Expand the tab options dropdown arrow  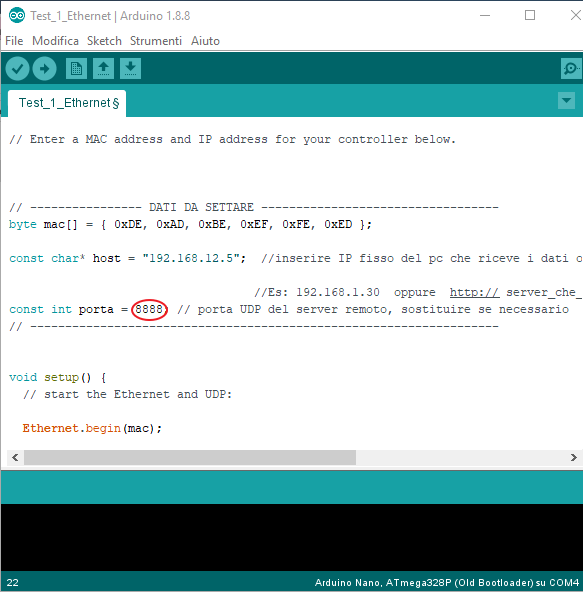[566, 101]
